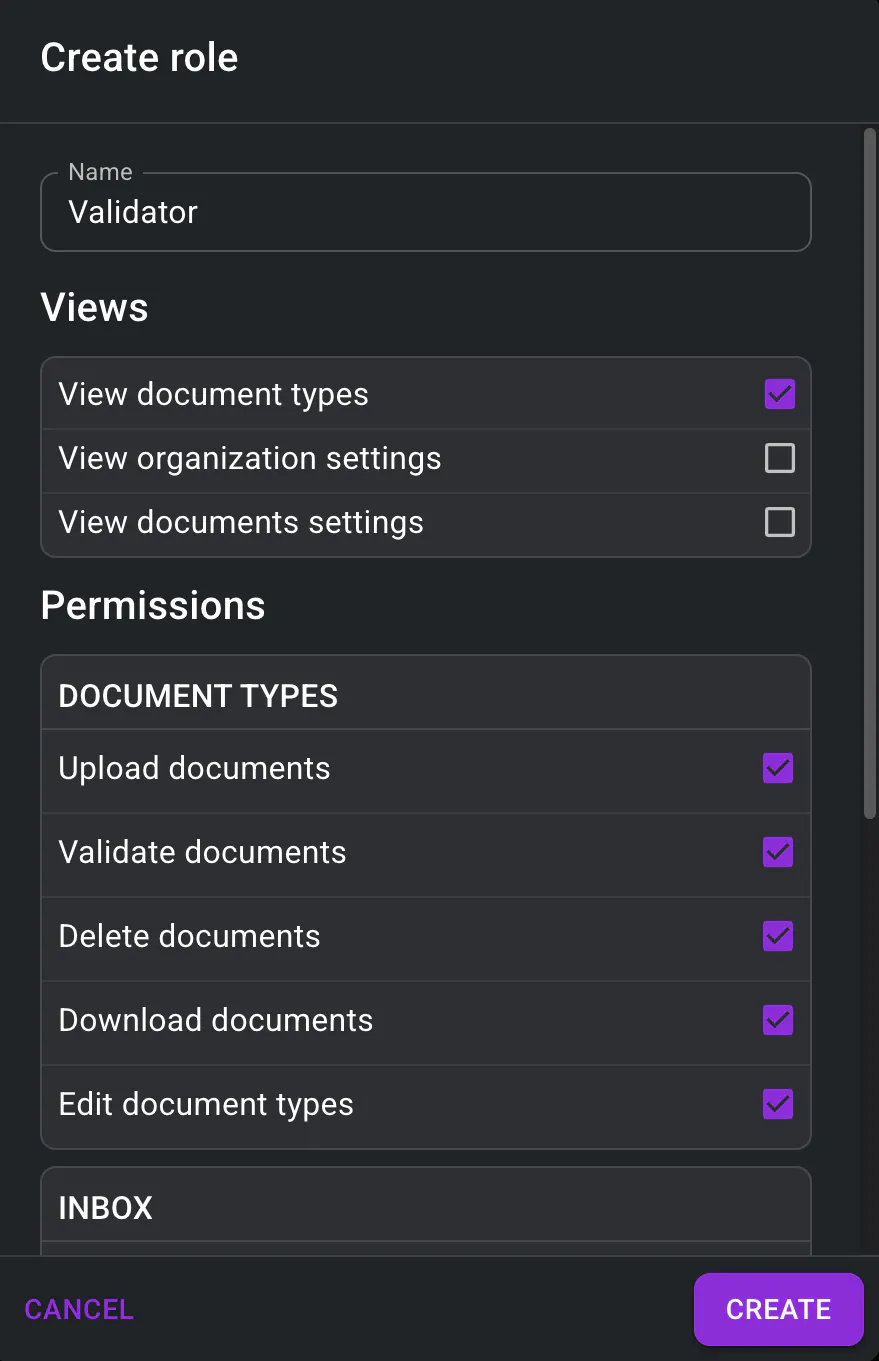Click the "View organization settings" label text

click(x=250, y=458)
